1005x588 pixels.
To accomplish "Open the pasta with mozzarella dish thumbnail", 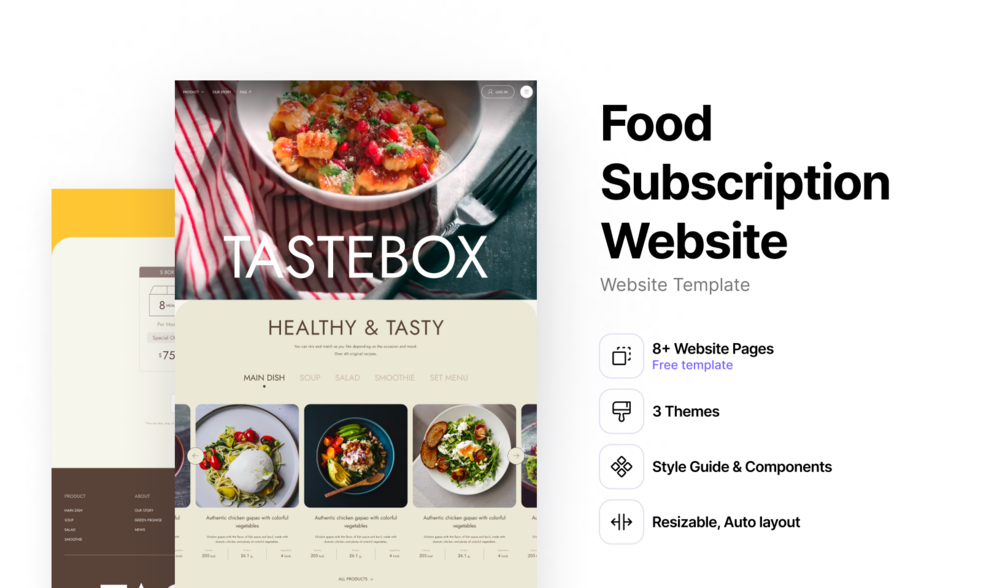I will coord(247,456).
